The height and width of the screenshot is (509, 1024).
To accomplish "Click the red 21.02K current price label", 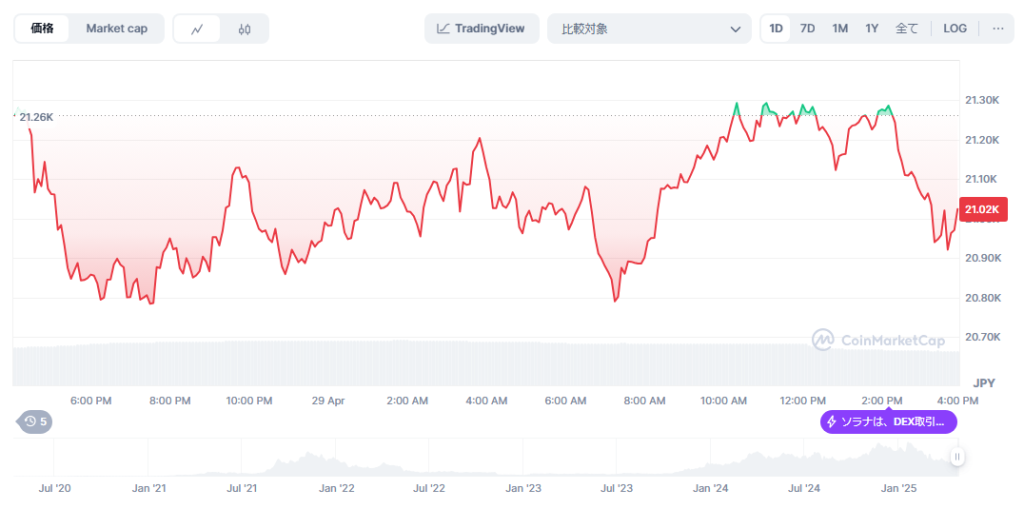I will point(982,209).
